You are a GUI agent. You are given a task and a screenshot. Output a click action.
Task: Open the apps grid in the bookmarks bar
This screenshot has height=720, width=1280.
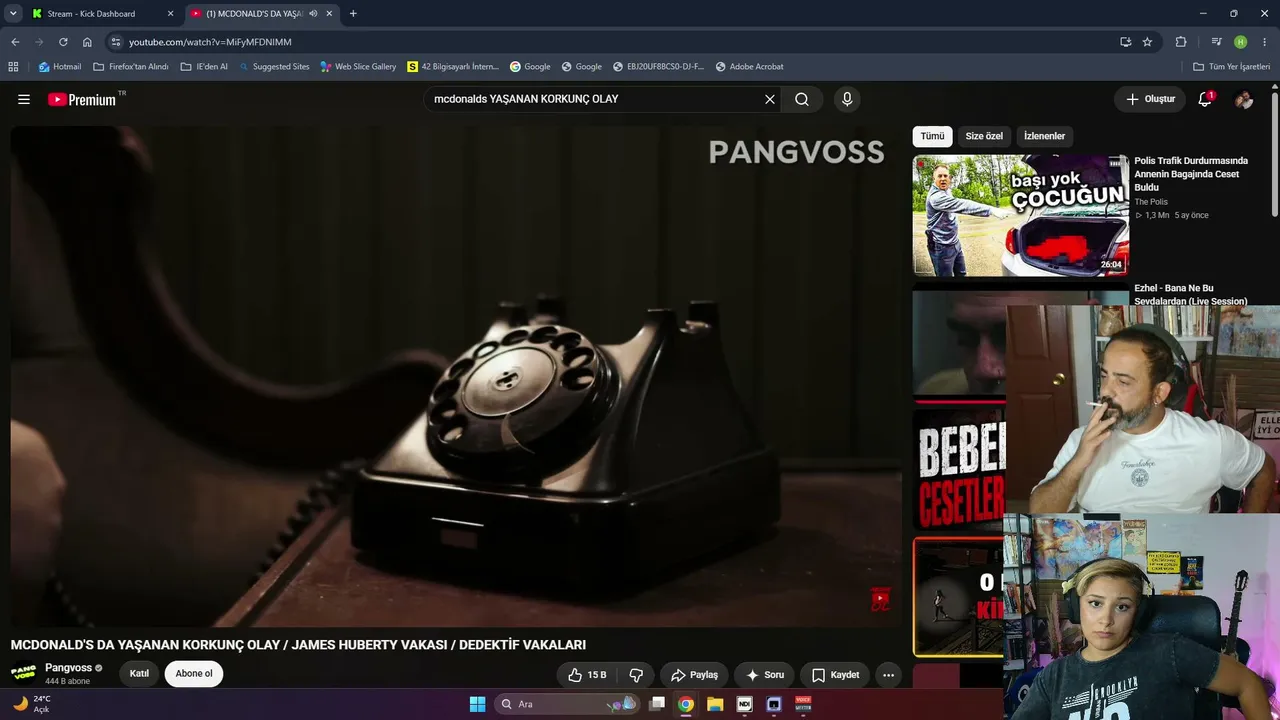coord(13,67)
